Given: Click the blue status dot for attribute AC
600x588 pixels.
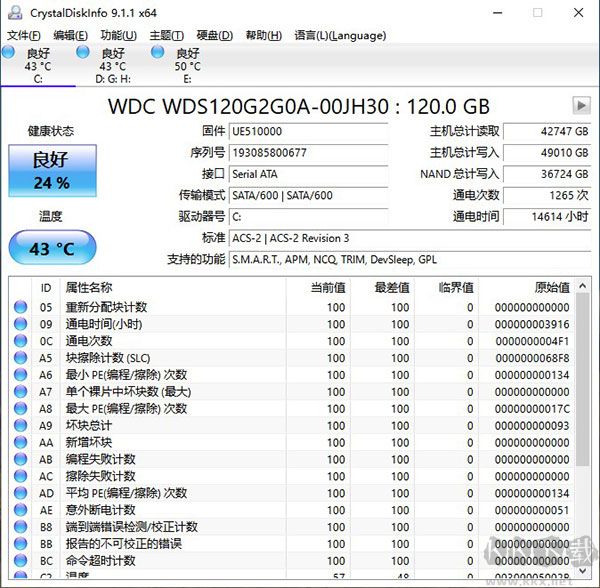Looking at the screenshot, I should (x=20, y=476).
